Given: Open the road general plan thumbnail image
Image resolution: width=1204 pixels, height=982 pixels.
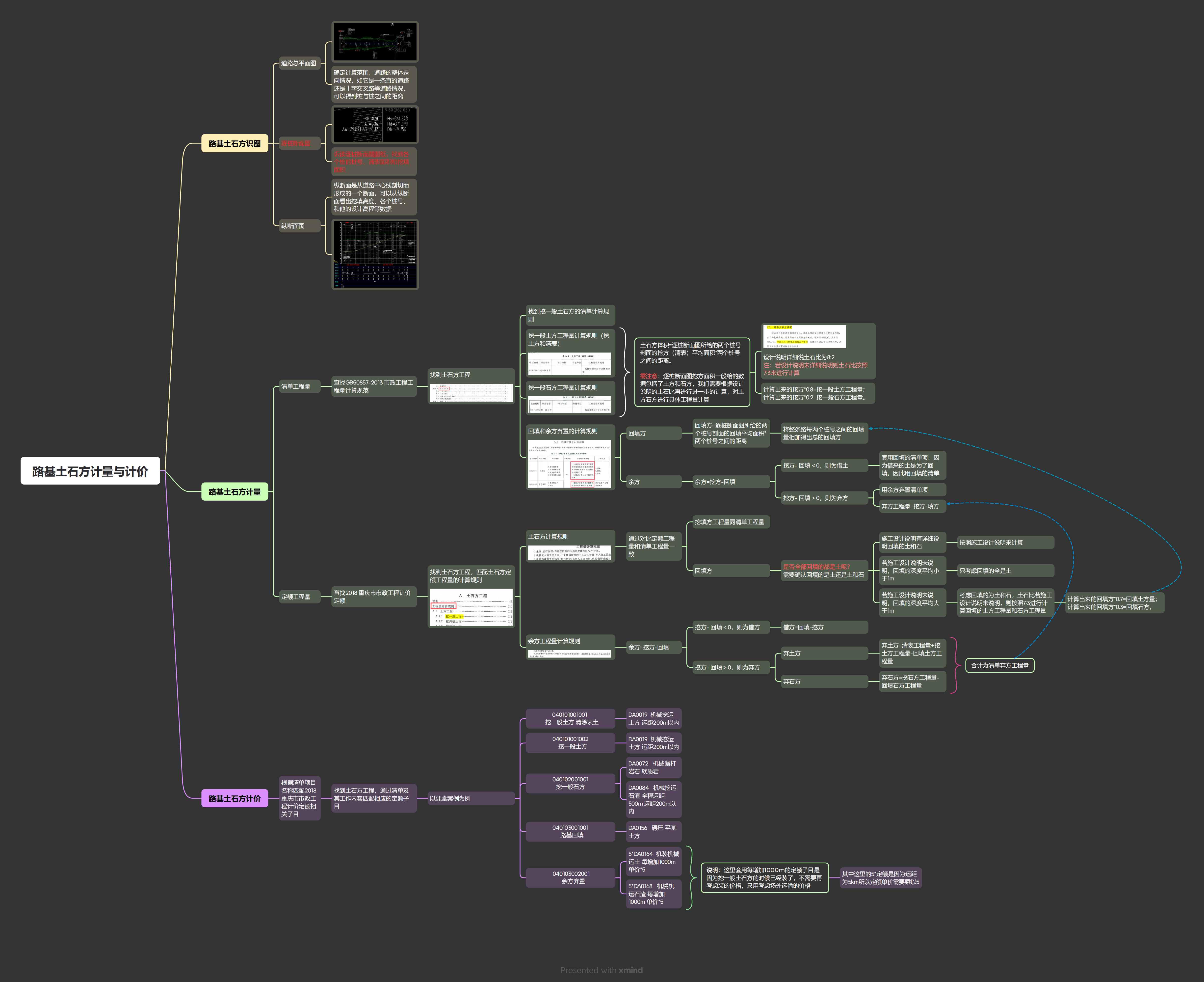Looking at the screenshot, I should [x=374, y=42].
